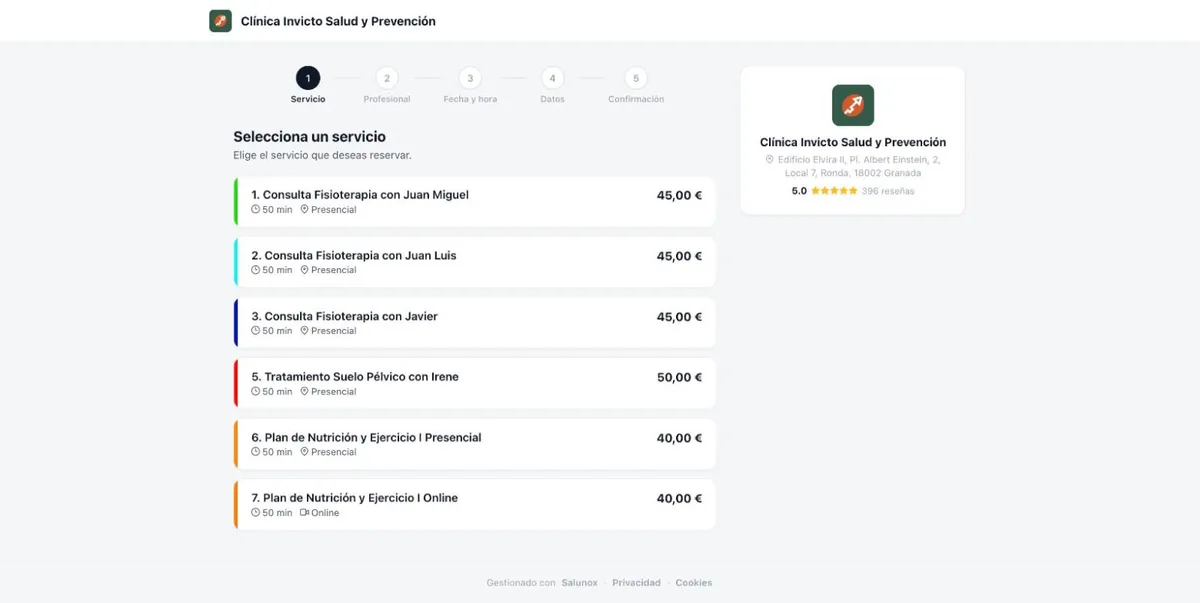Open the Salunox link in the footer
The width and height of the screenshot is (1200, 603).
[x=580, y=583]
